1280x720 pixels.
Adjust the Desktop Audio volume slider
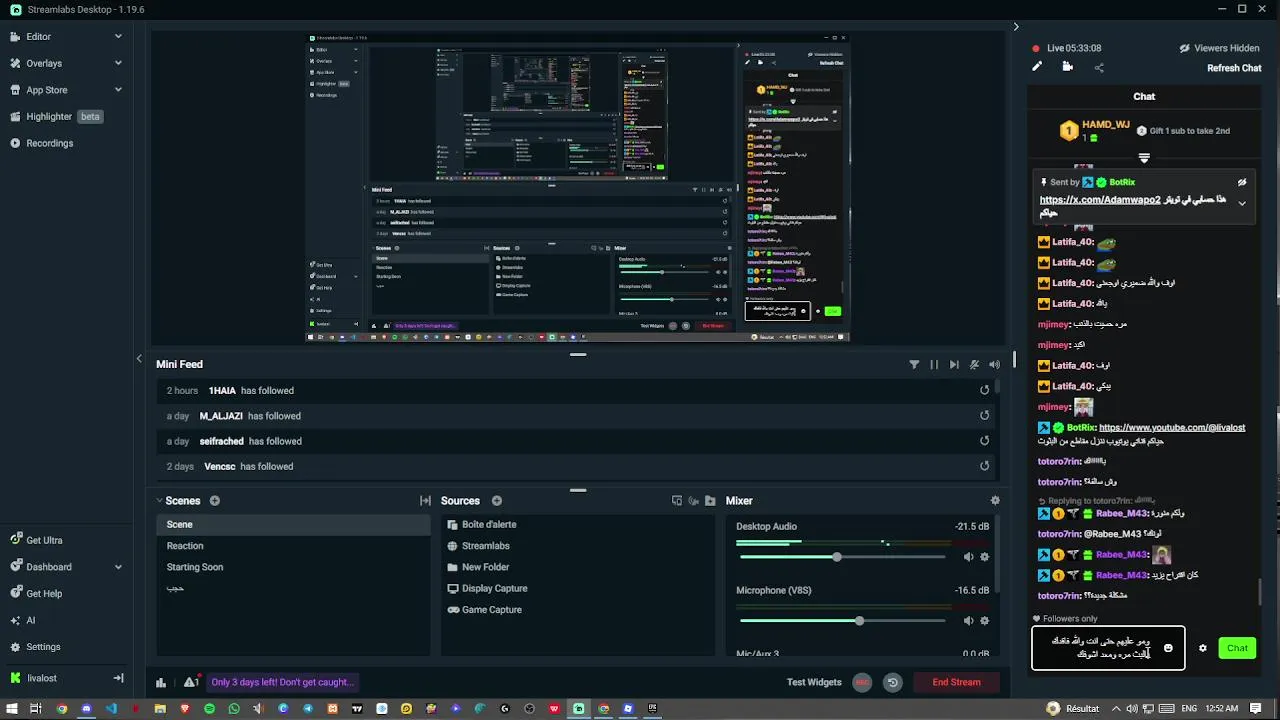pos(843,557)
